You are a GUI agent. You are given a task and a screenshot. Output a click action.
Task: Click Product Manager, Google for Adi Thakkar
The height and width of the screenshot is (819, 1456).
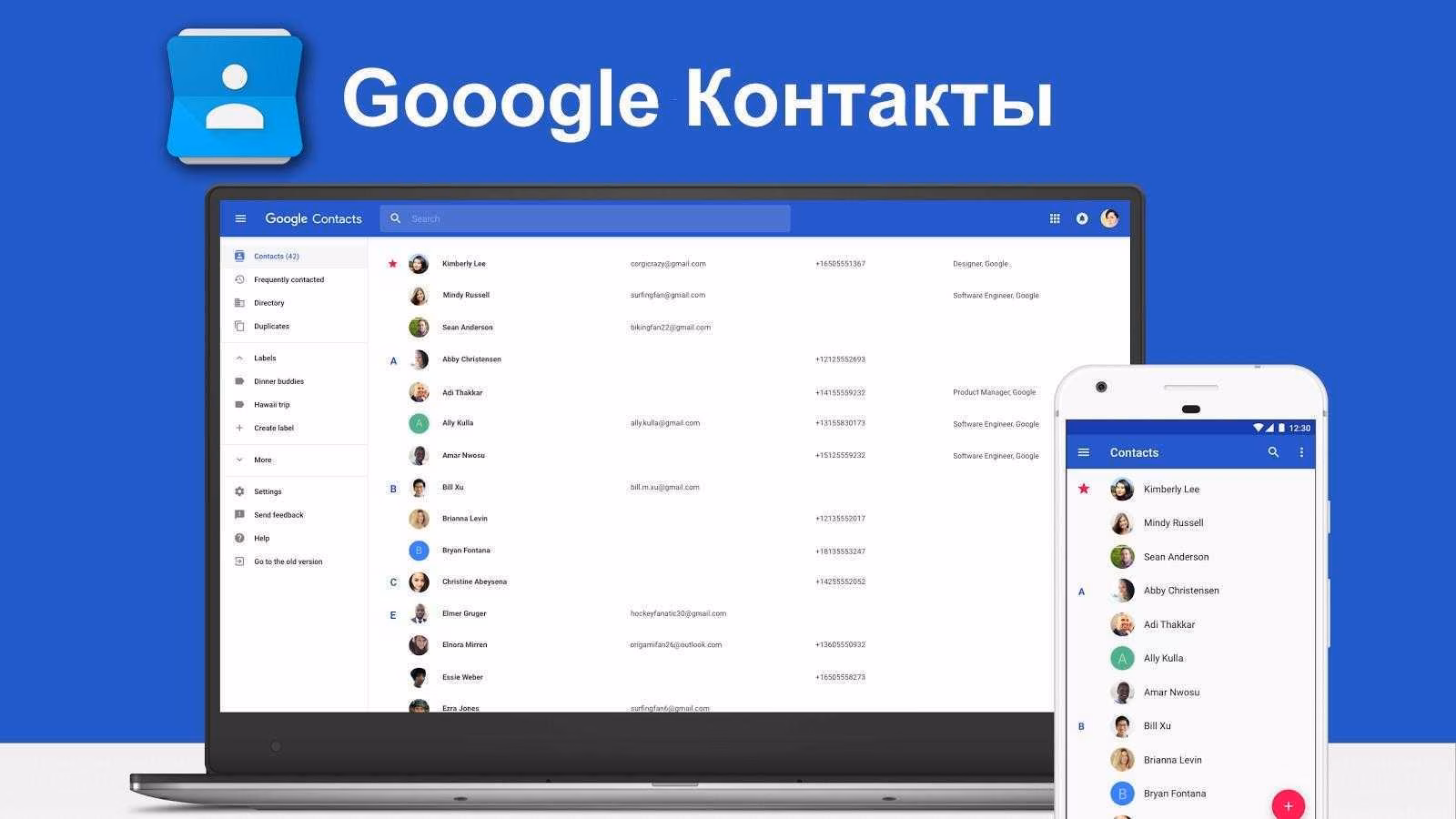pos(994,392)
